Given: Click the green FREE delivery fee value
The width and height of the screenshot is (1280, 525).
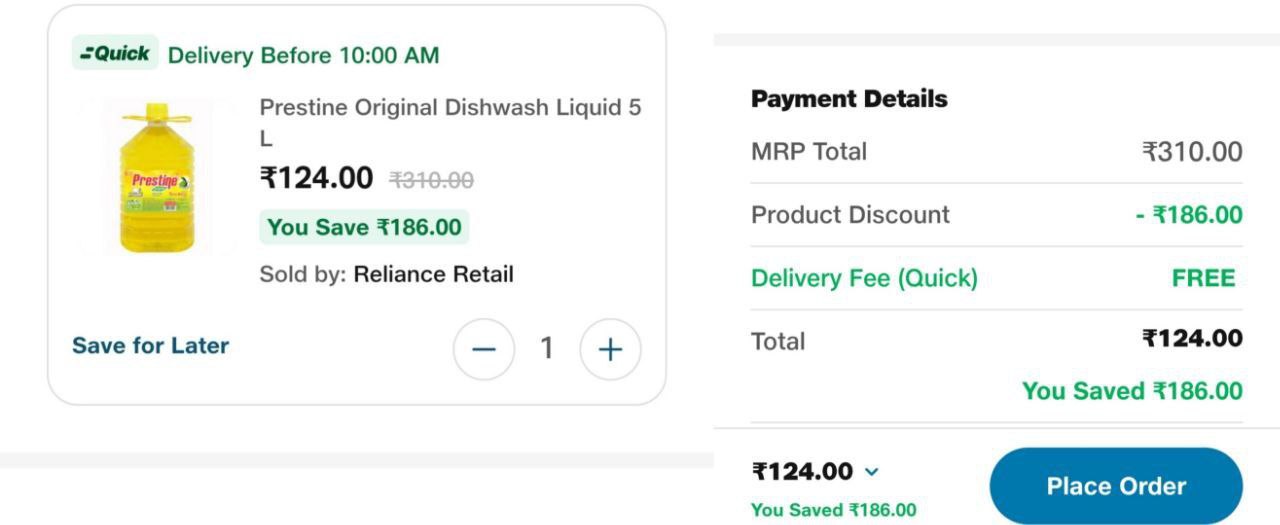Looking at the screenshot, I should [x=1203, y=278].
